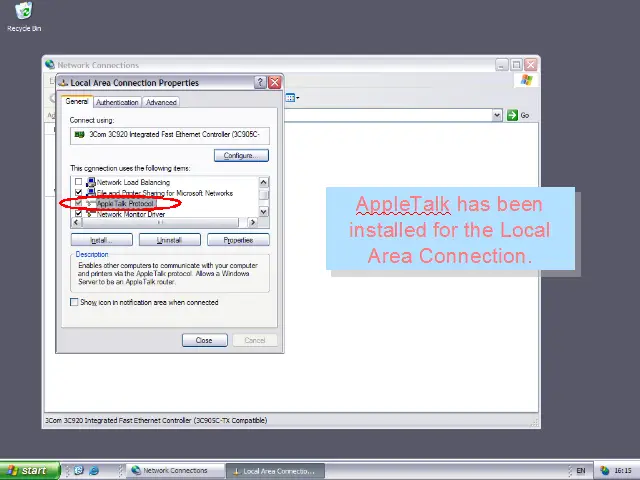640x480 pixels.
Task: Open Properties for the selected item
Action: (238, 240)
